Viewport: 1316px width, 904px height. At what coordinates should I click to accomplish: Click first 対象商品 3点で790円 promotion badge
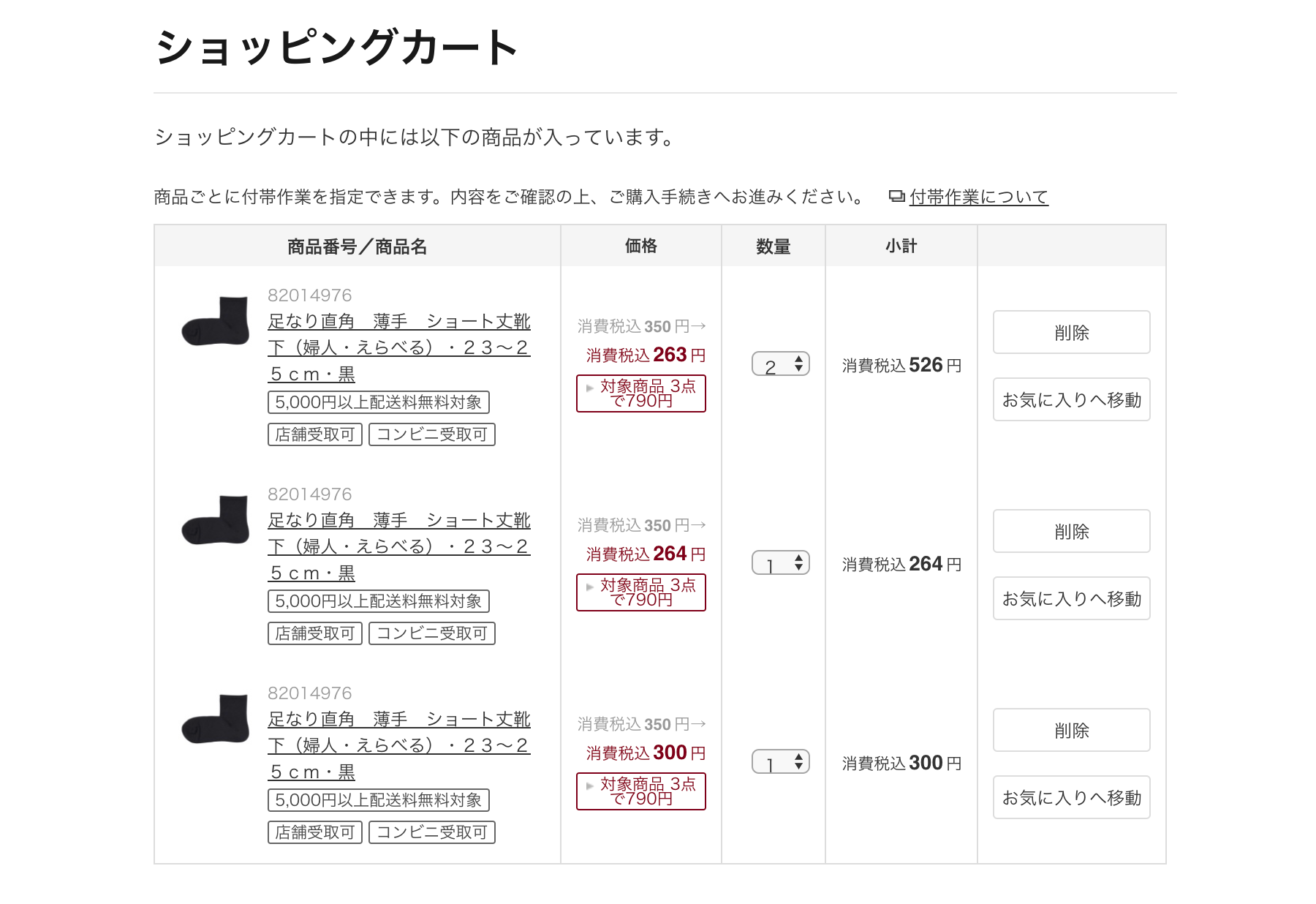tap(641, 393)
